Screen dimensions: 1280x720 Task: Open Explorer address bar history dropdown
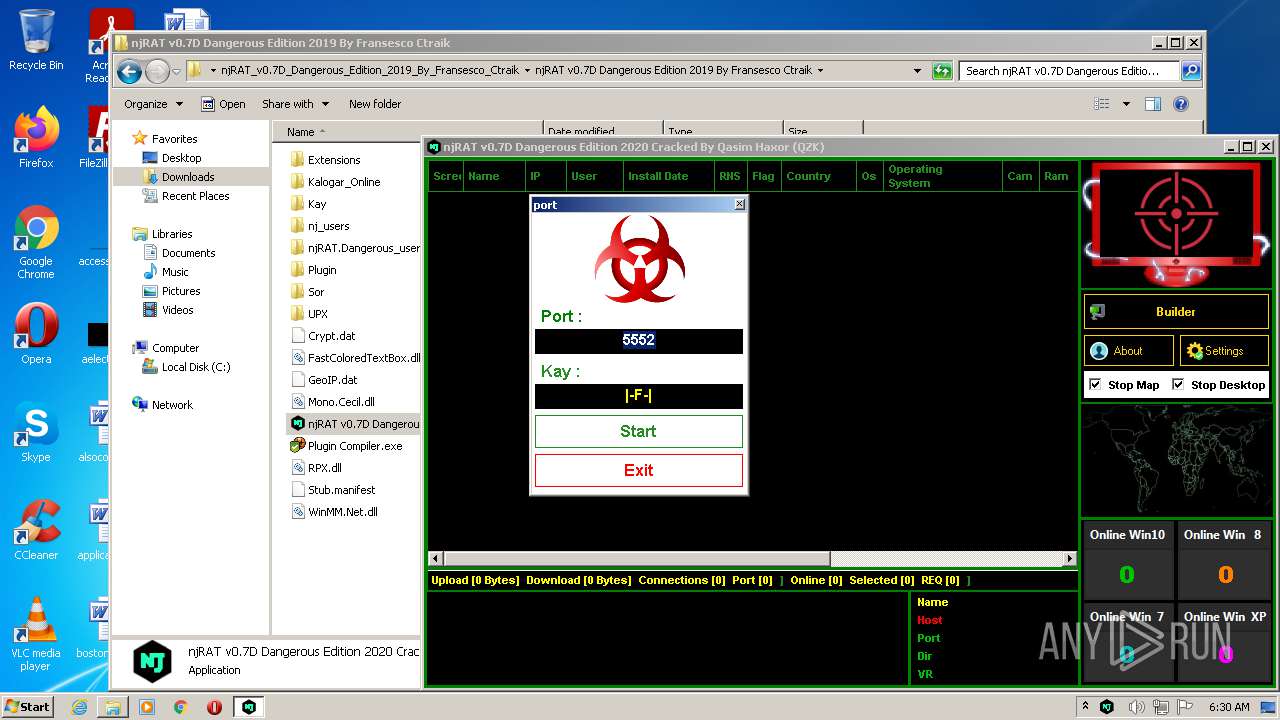tap(917, 71)
